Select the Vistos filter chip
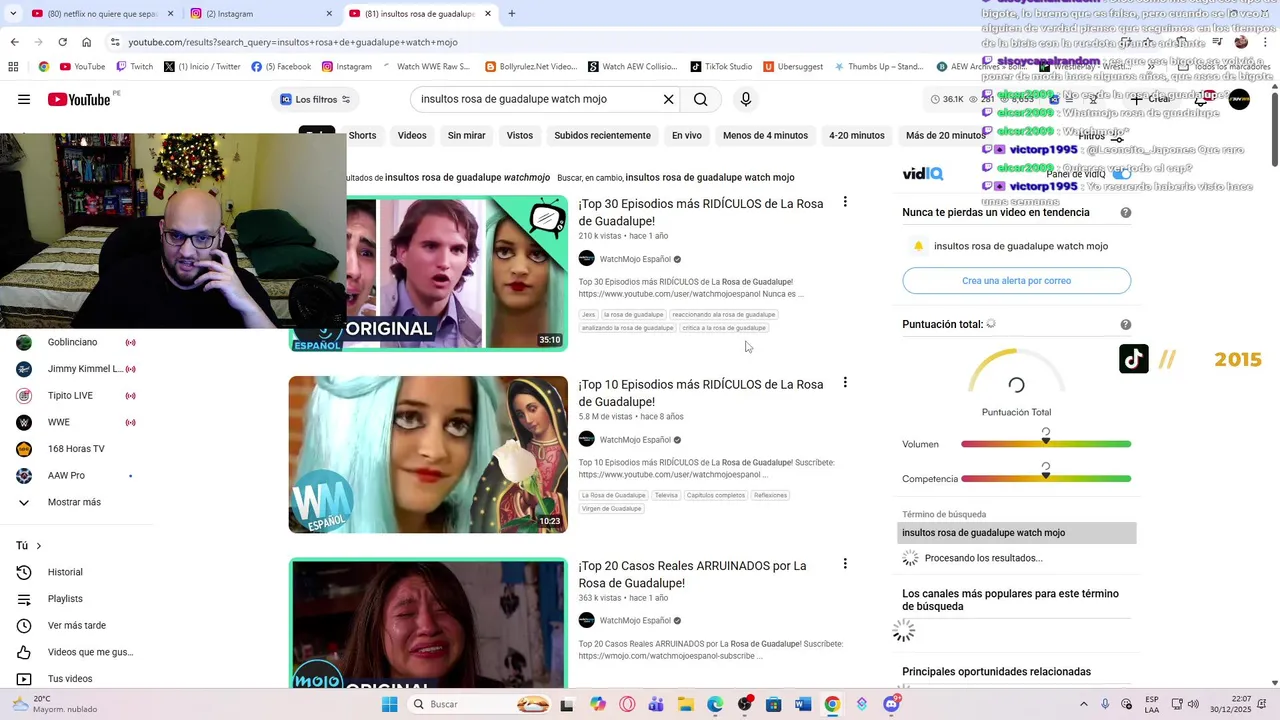 point(520,135)
